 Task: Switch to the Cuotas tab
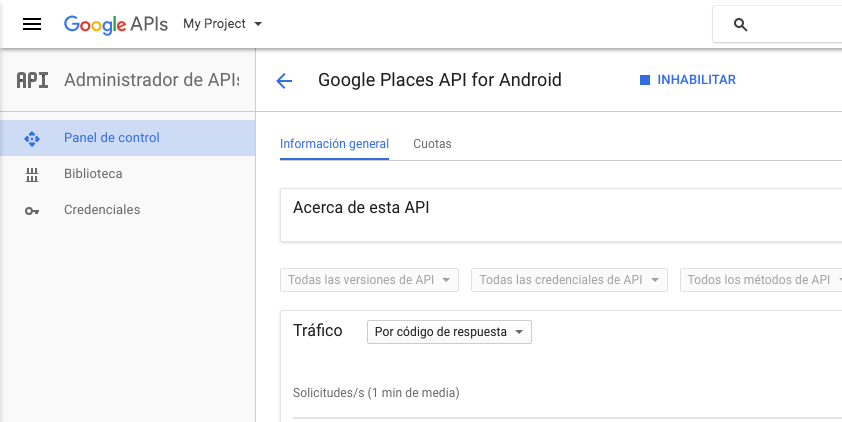432,144
